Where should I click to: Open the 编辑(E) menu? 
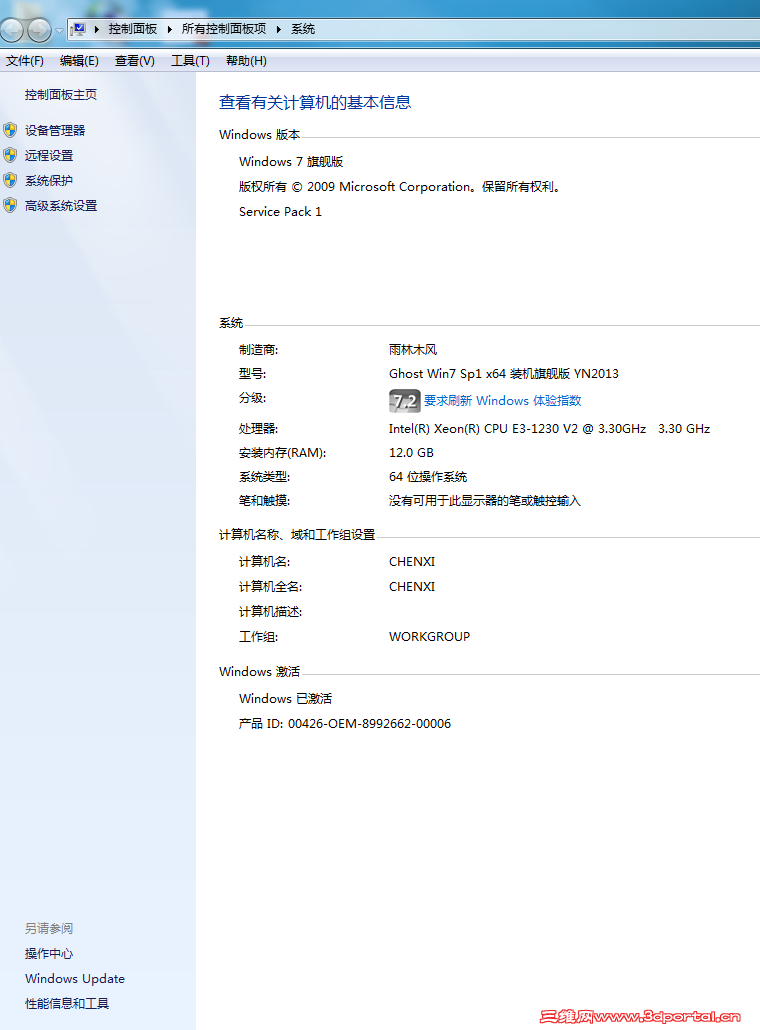[79, 61]
